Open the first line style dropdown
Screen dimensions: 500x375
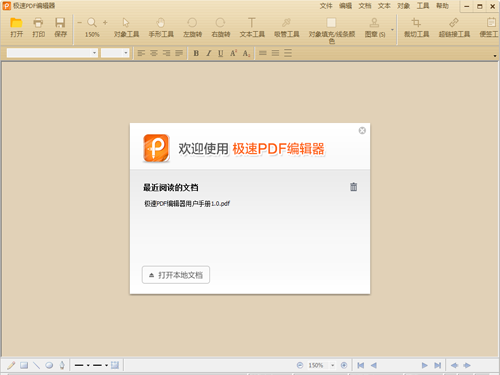point(88,365)
